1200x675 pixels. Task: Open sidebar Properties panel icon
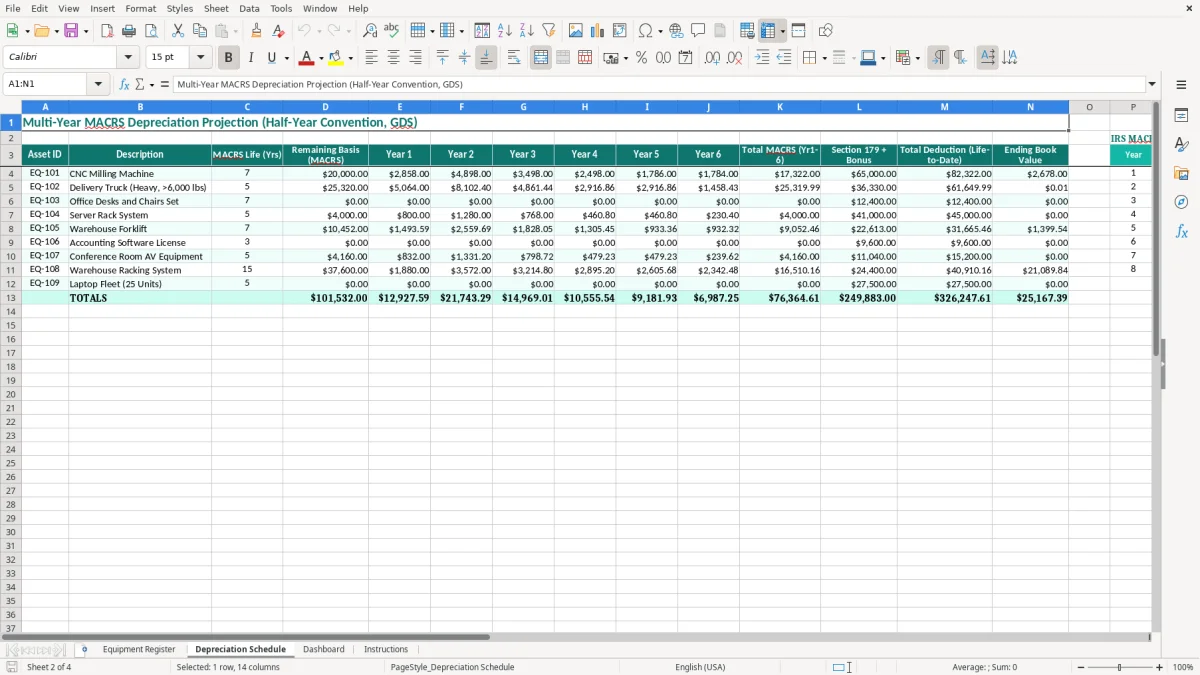point(1181,115)
